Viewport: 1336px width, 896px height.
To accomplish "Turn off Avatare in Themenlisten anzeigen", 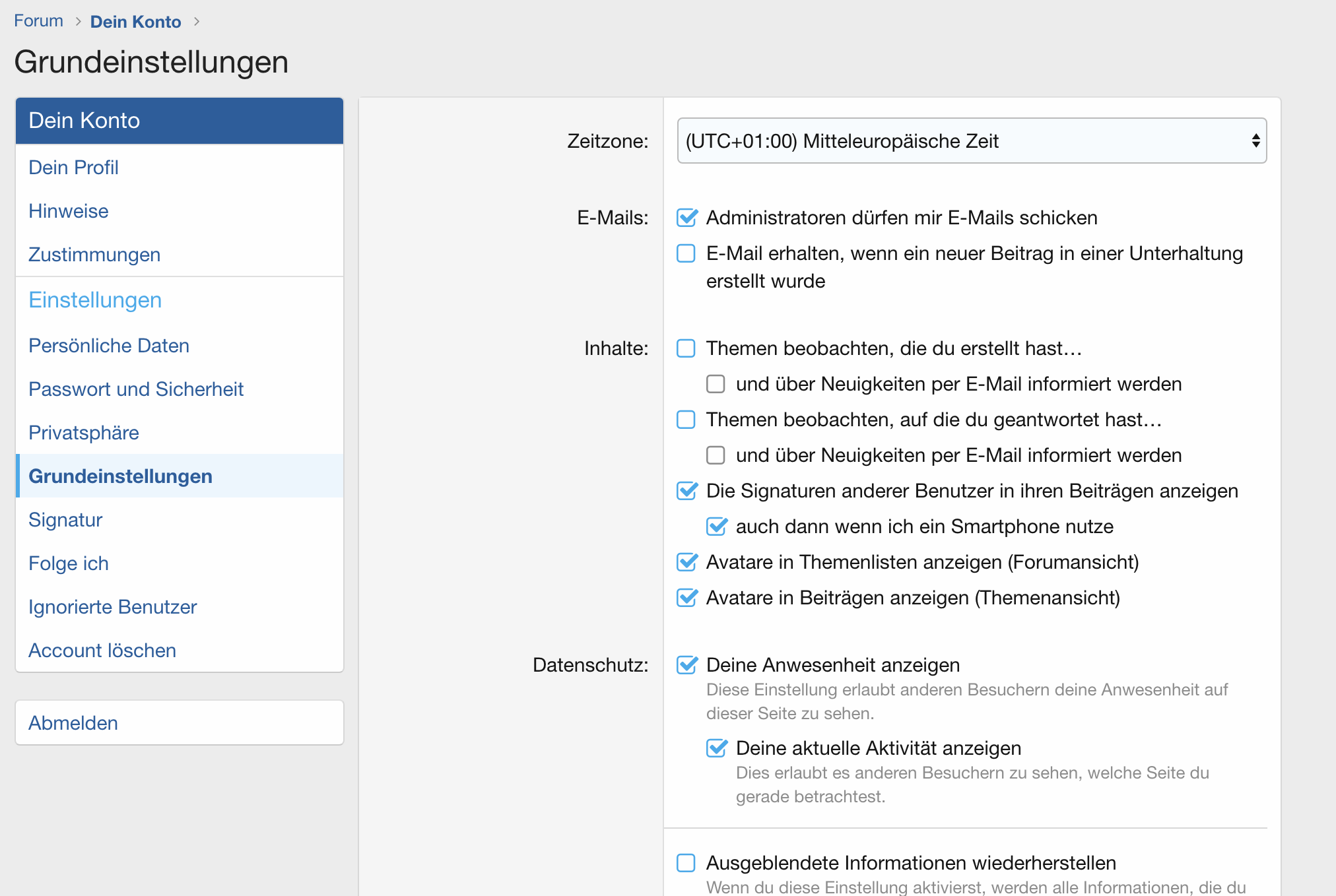I will (x=686, y=562).
